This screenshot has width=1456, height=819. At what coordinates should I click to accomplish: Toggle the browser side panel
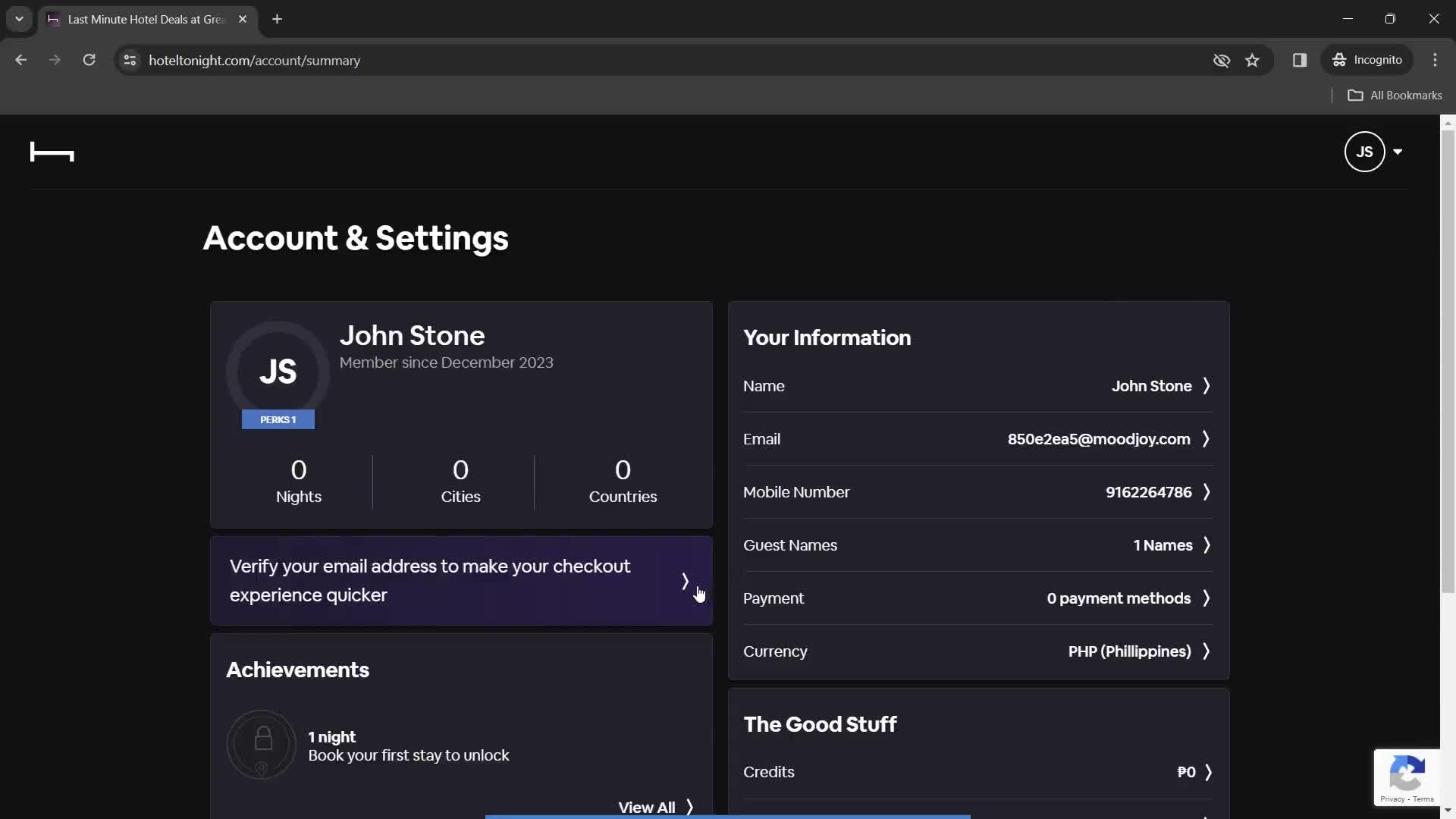tap(1299, 60)
